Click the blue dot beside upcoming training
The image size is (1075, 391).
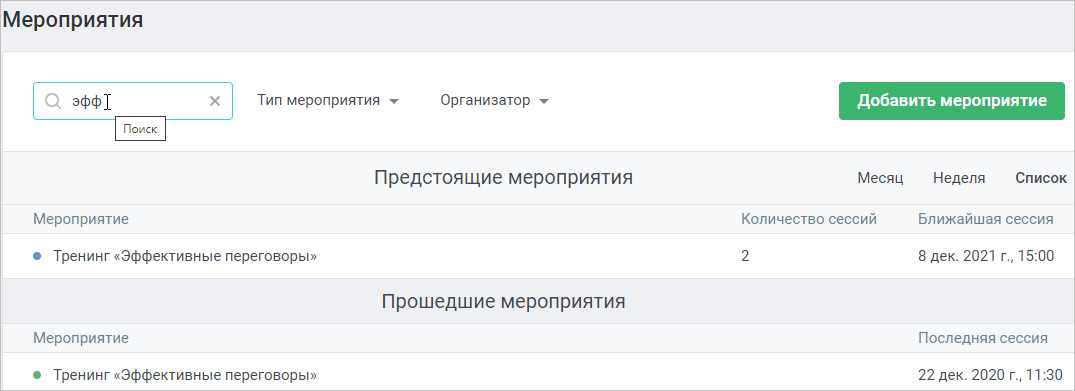(x=38, y=256)
